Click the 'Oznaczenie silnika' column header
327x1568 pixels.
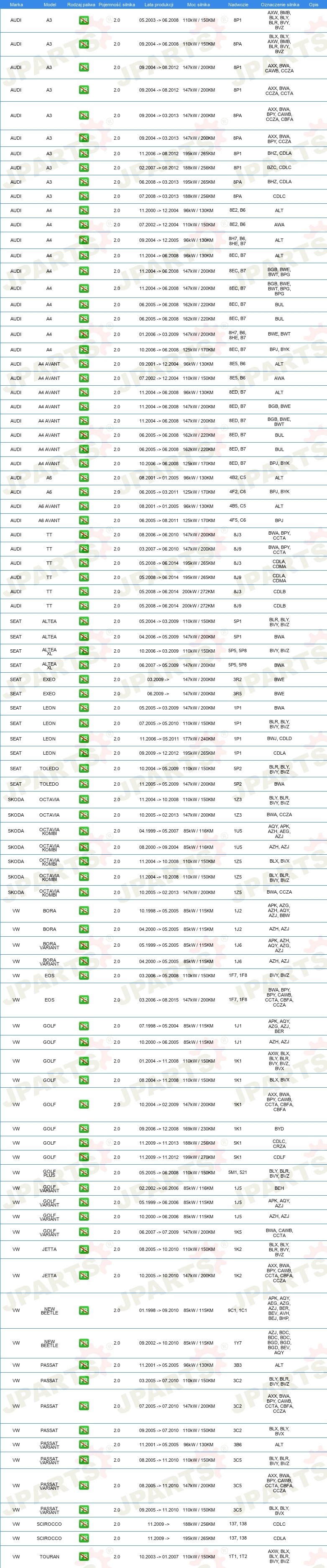click(279, 4)
